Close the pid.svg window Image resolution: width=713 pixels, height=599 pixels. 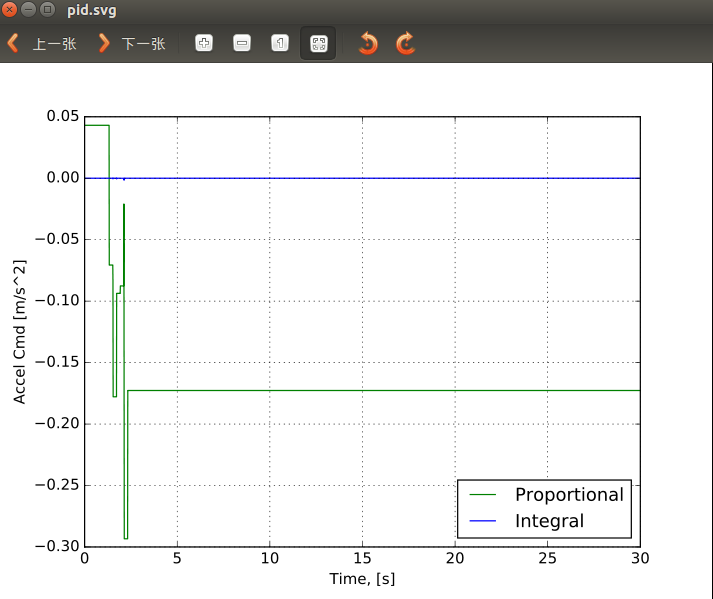[10, 10]
